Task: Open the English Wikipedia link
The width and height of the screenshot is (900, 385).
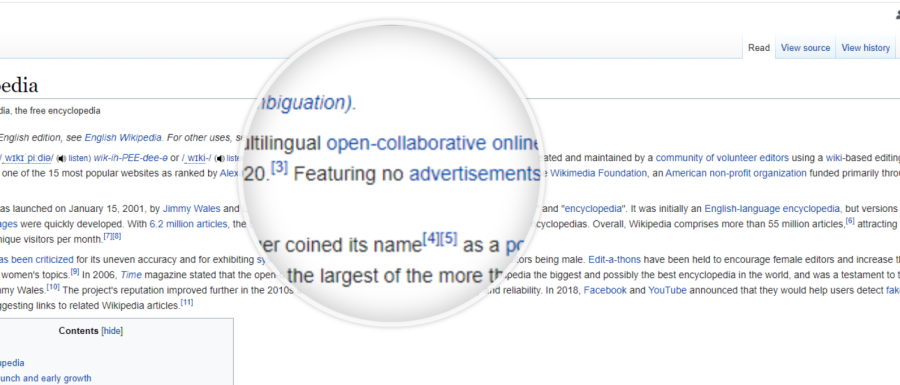Action: click(x=123, y=138)
